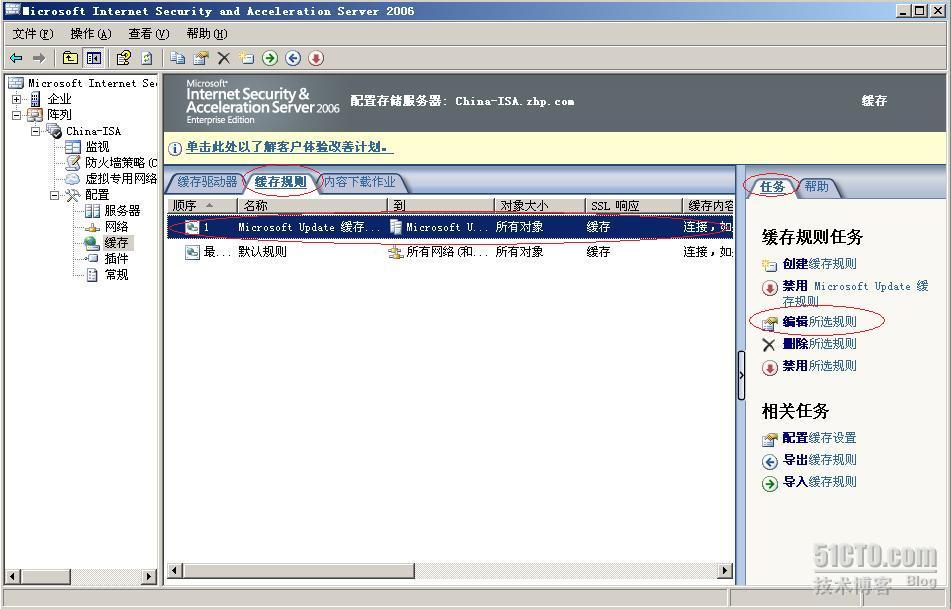951x609 pixels.
Task: Click the up-one-level folder toolbar icon
Action: coord(70,58)
